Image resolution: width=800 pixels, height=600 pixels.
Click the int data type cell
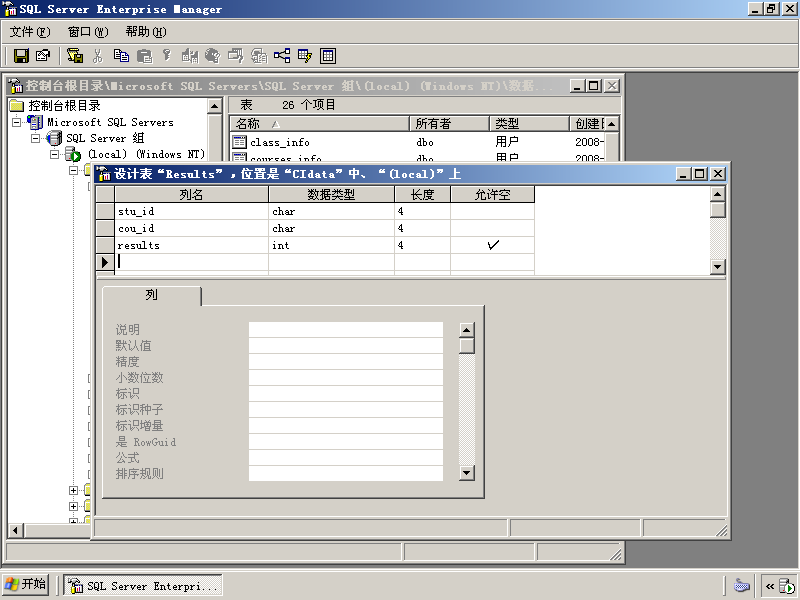331,245
